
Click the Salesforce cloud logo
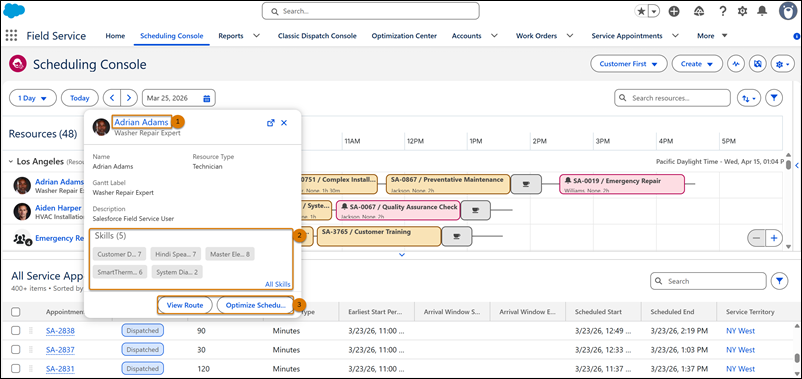pyautogui.click(x=14, y=10)
